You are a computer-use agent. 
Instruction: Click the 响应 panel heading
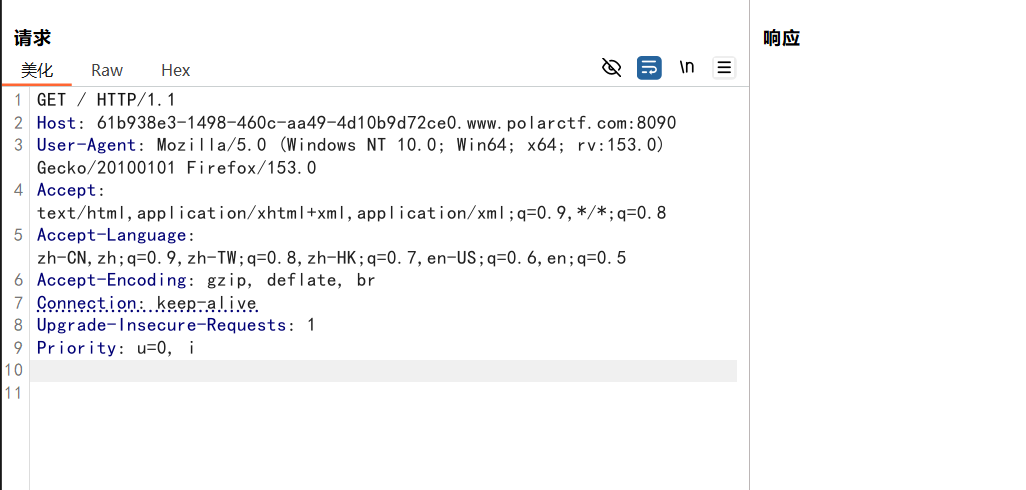(x=782, y=38)
